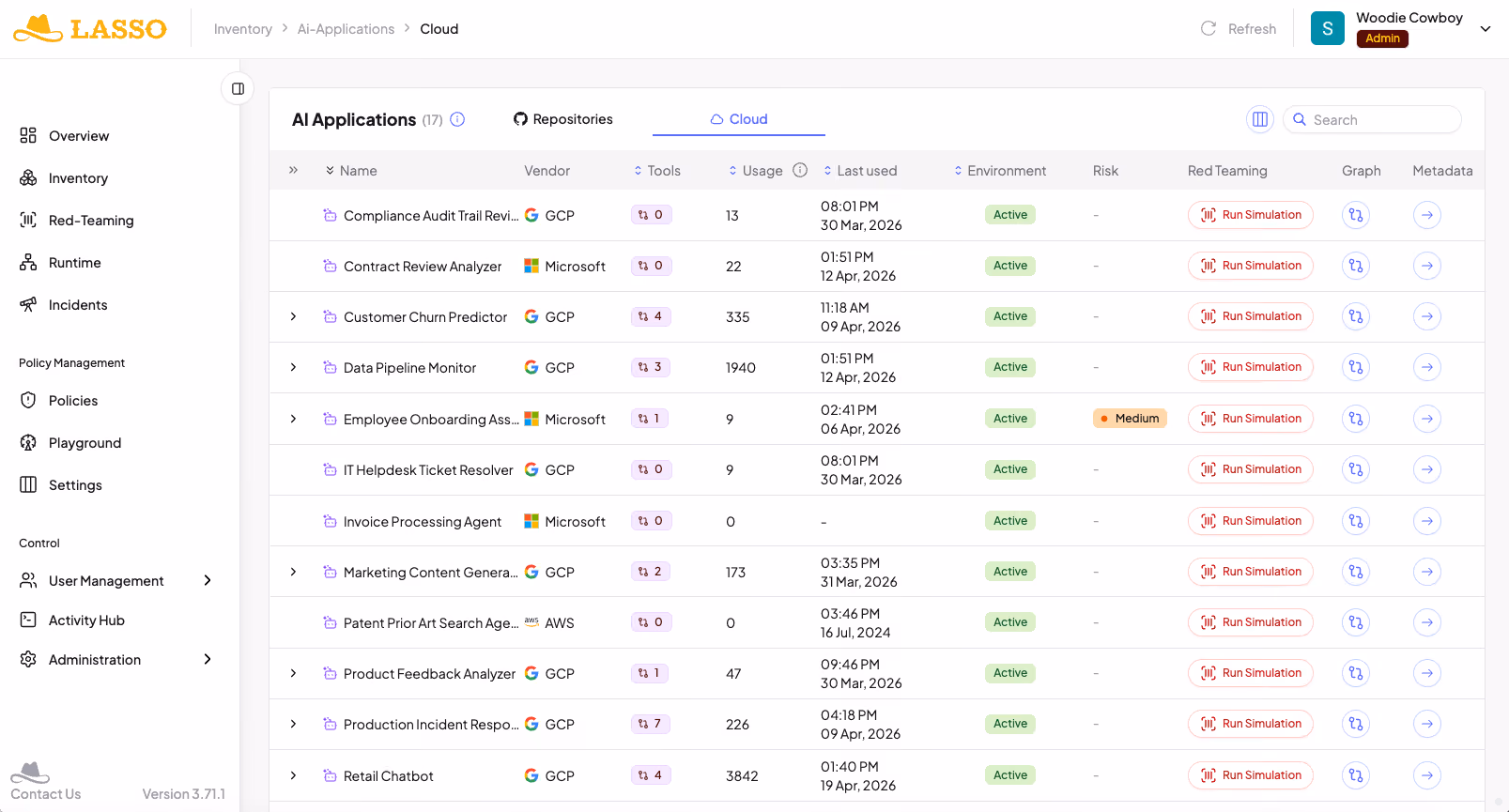This screenshot has width=1509, height=812.
Task: Open metadata arrow for Patent Prior Art row
Action: point(1426,622)
